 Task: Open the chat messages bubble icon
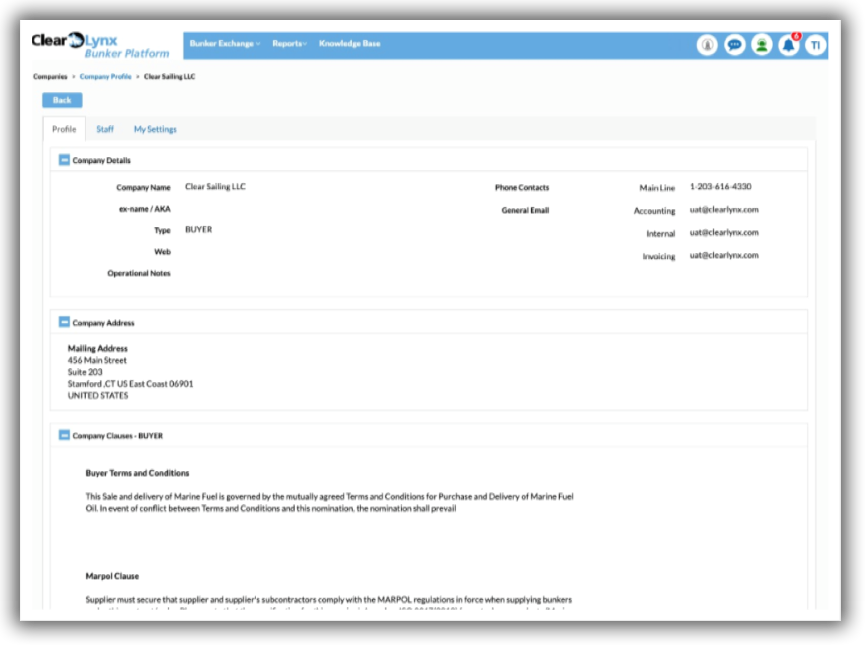[x=734, y=45]
